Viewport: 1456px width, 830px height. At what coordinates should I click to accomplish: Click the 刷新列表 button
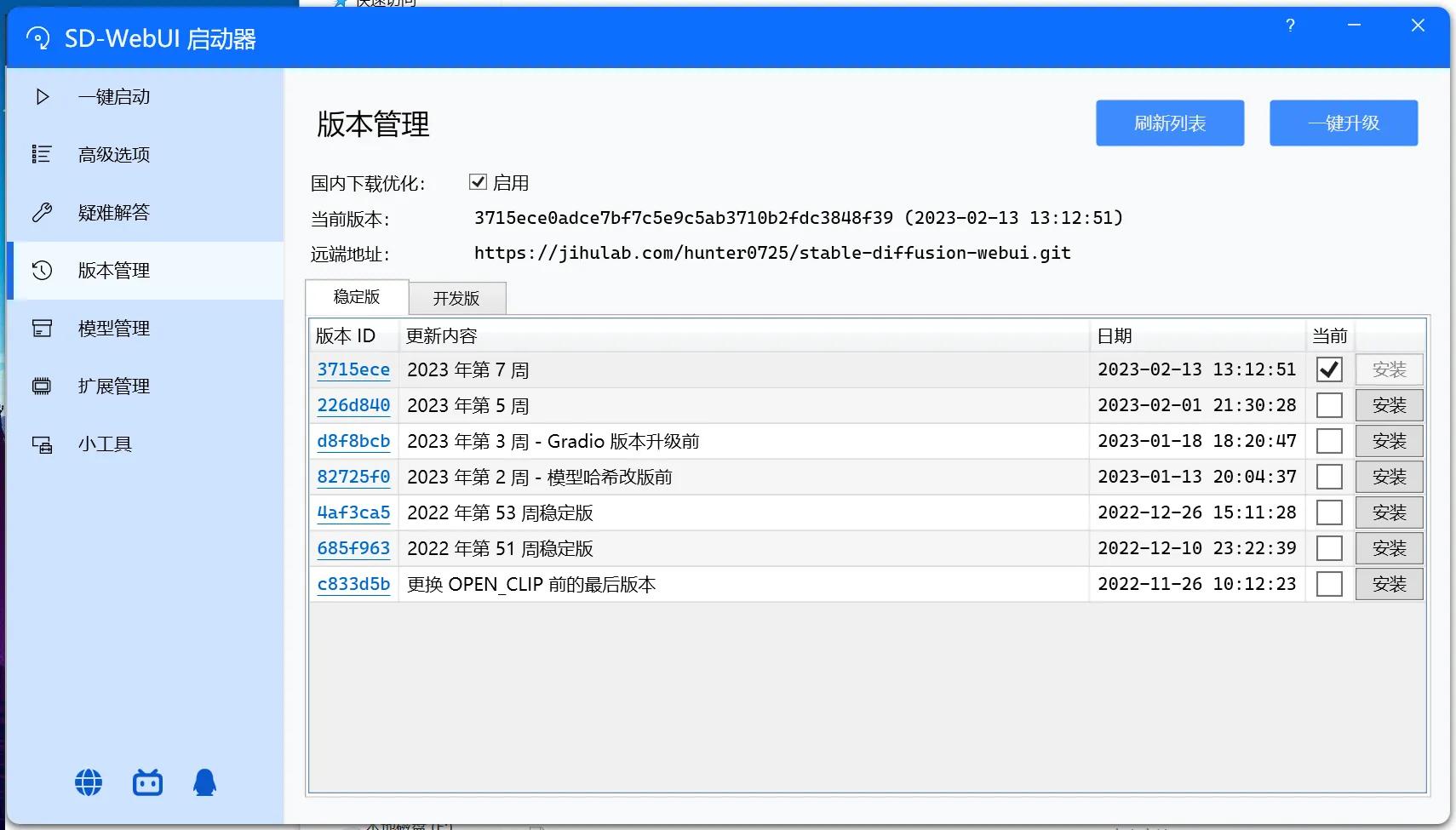(x=1170, y=123)
